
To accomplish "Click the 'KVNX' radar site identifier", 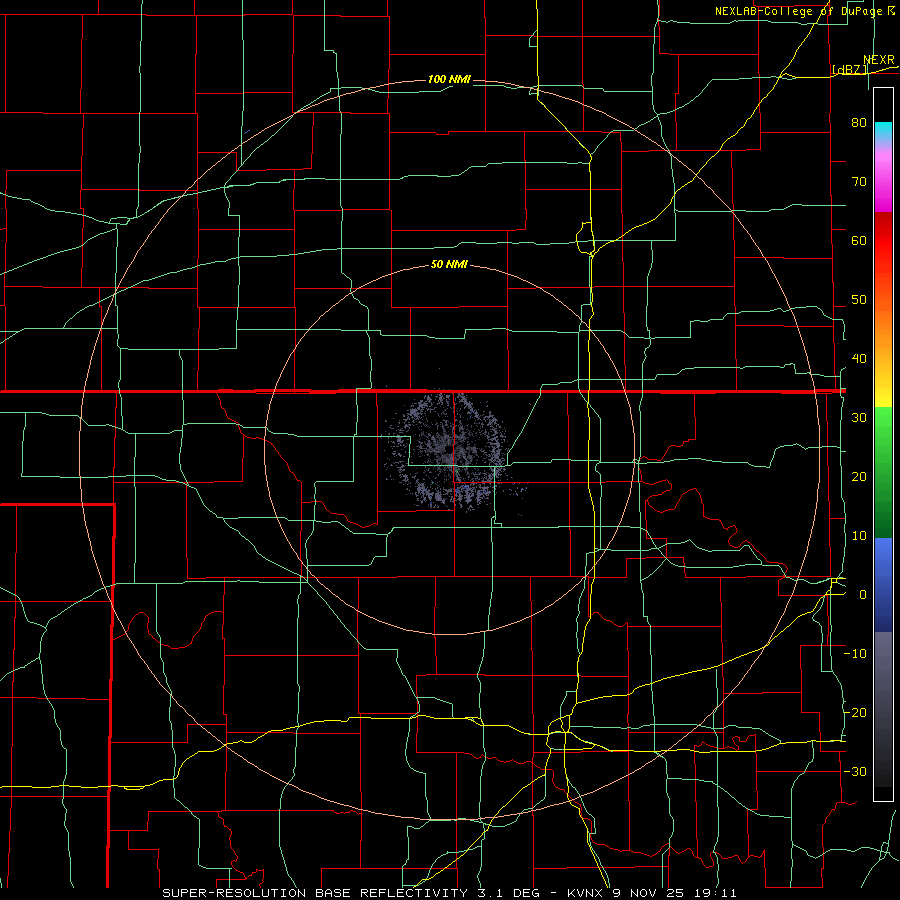I will coord(587,893).
